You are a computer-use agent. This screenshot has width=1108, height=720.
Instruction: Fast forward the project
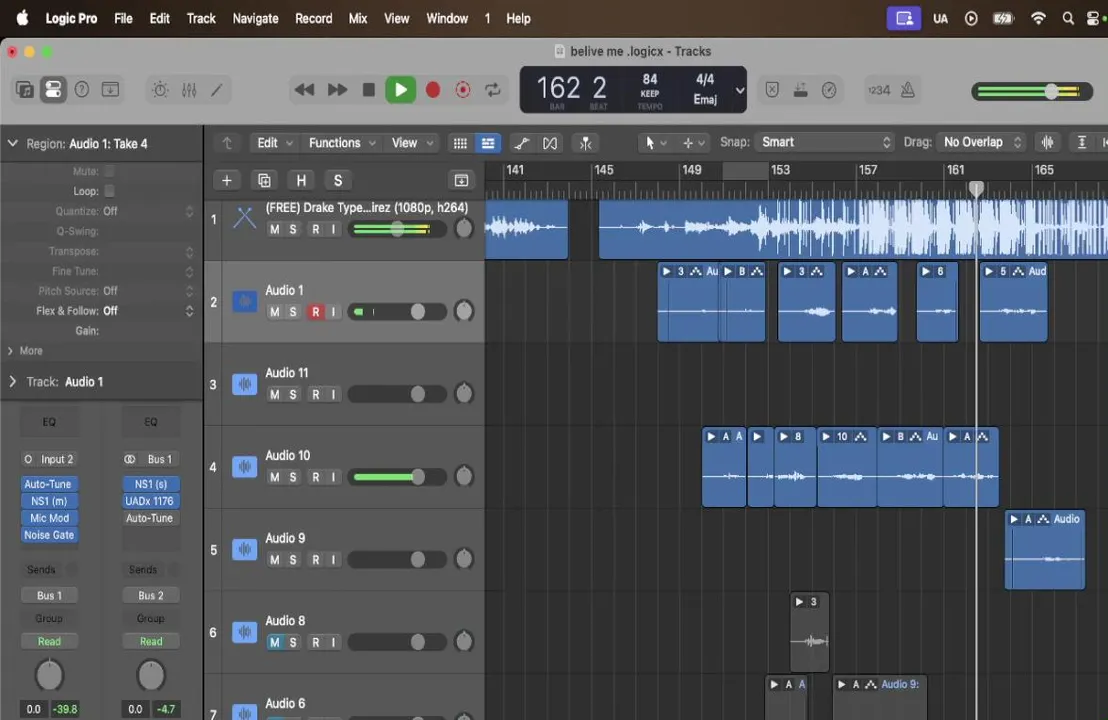[338, 90]
